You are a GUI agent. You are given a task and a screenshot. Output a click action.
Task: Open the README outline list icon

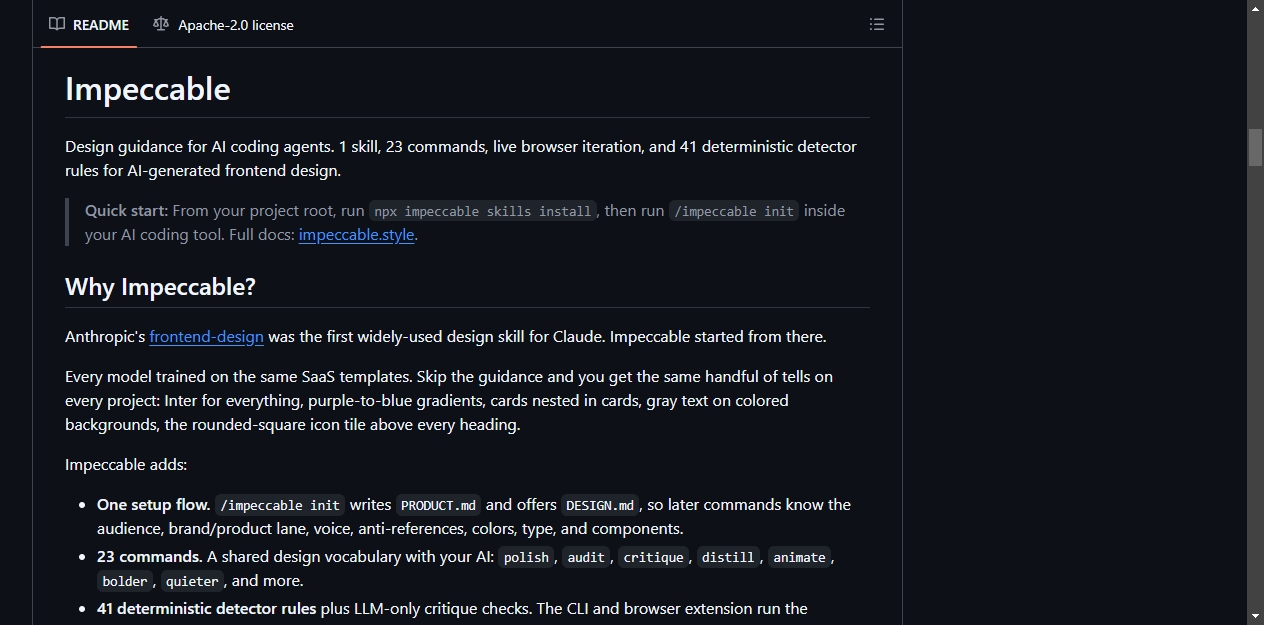tap(877, 24)
